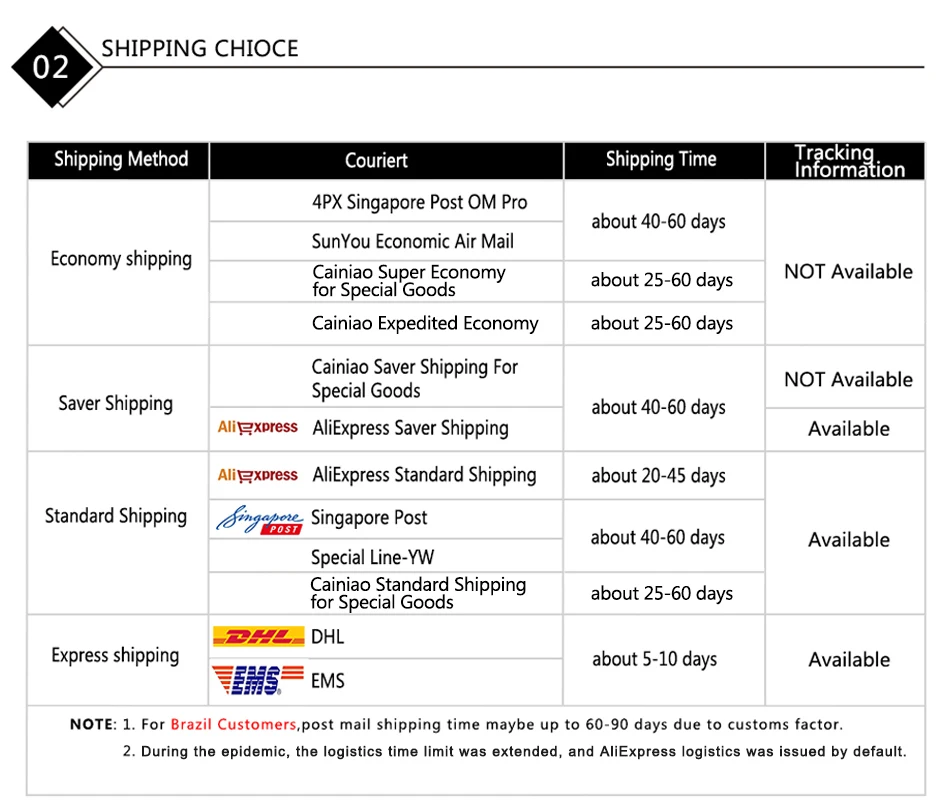Click the Singapore Post logo
Viewport: 950px width, 800px height.
coord(259,519)
